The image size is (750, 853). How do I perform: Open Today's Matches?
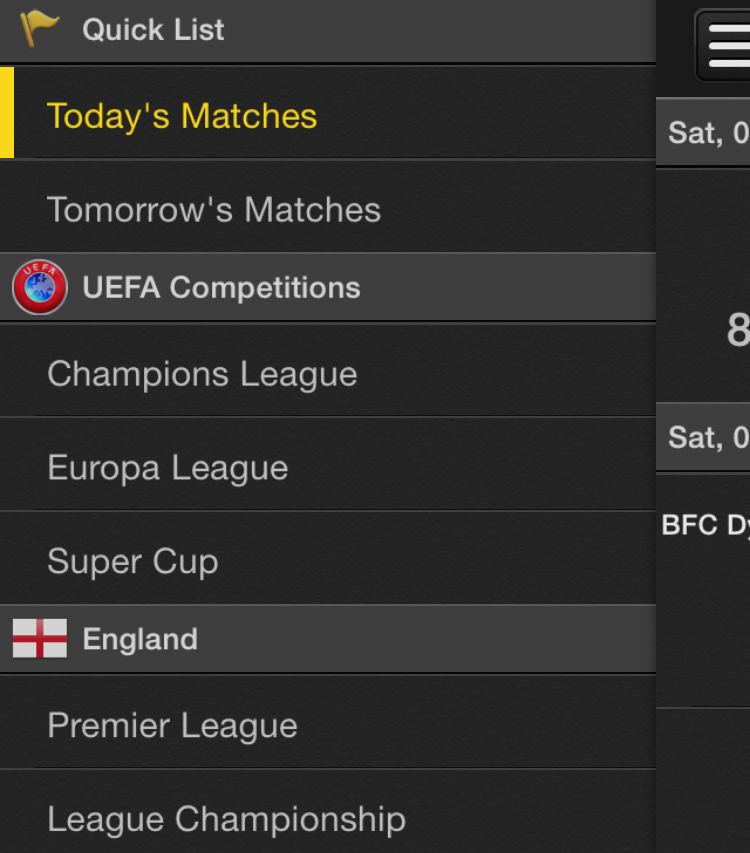[328, 113]
